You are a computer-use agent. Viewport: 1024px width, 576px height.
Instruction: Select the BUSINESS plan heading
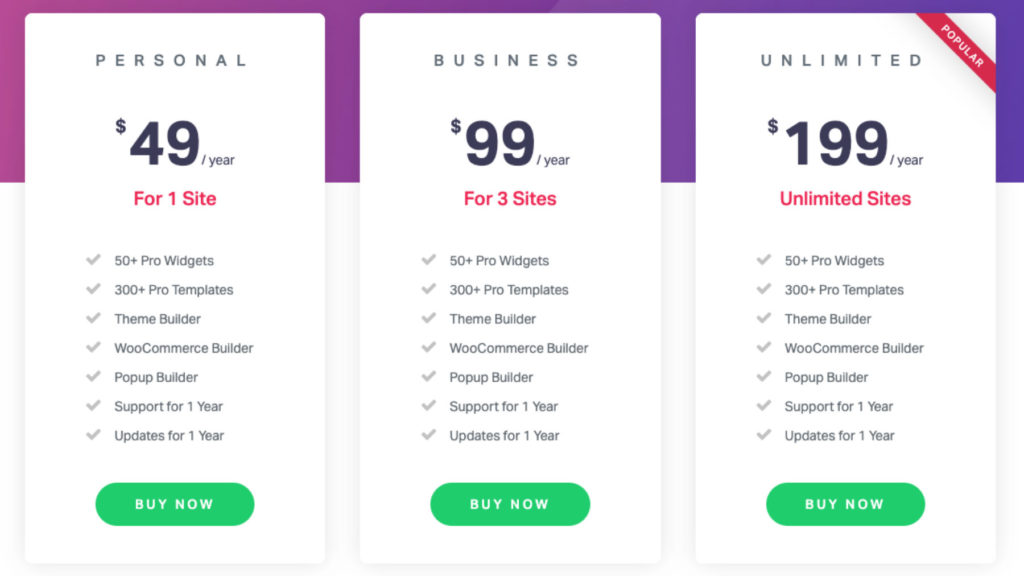[507, 61]
